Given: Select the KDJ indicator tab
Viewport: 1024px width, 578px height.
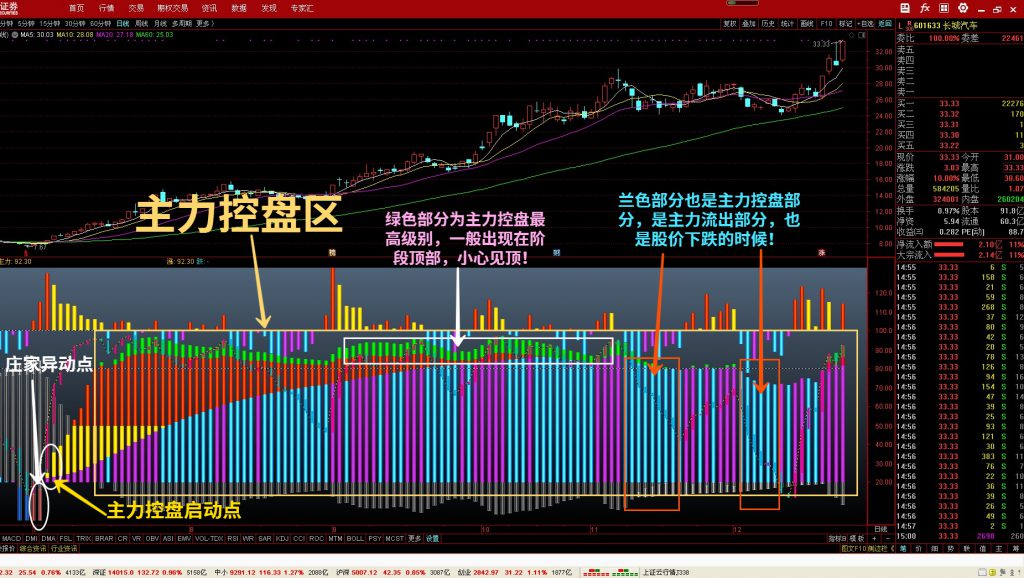Looking at the screenshot, I should click(282, 538).
